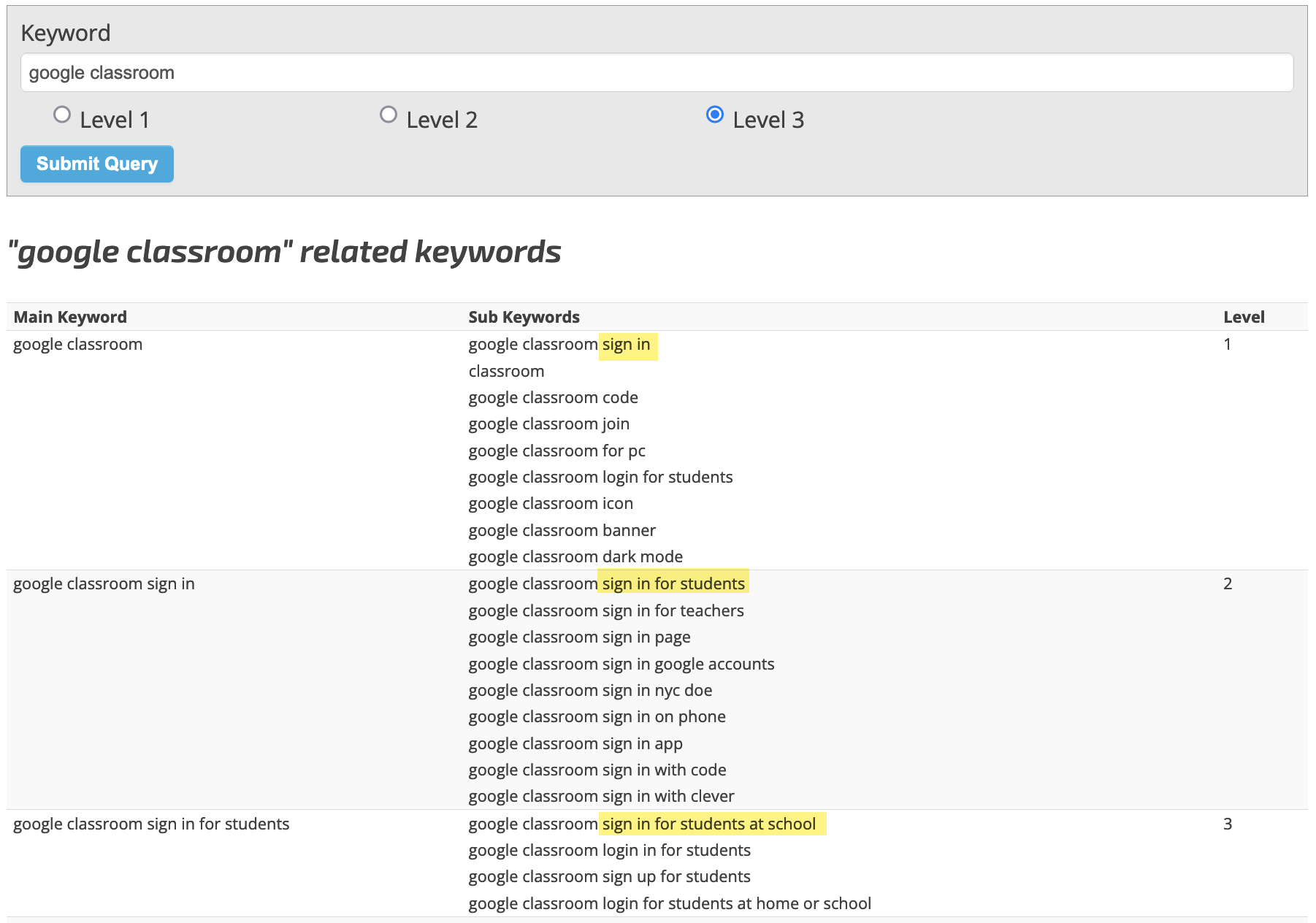
Task: Select 'google classroom sign in for teachers'
Action: [606, 610]
